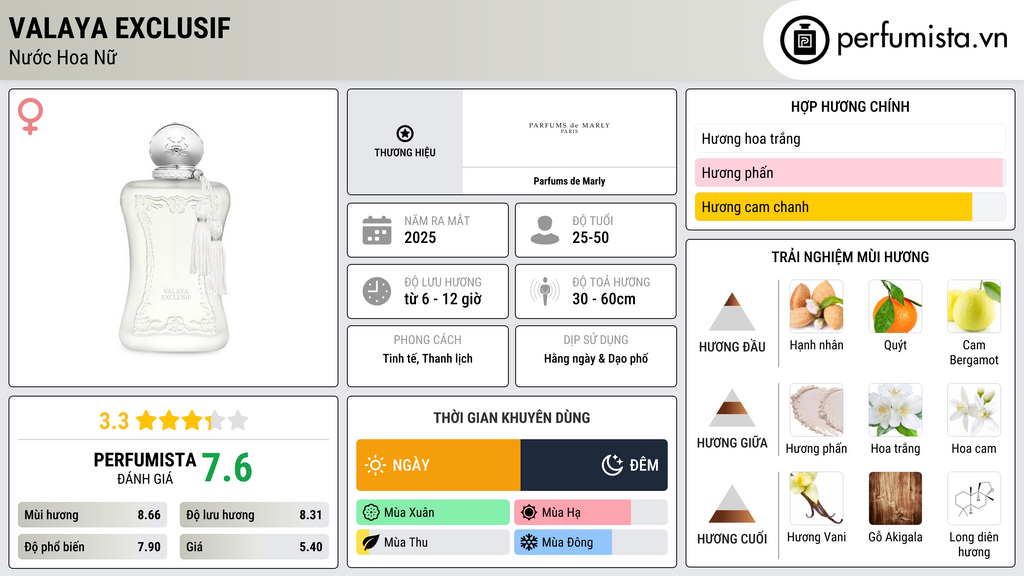Click the Gỗ Akigala wood note image
1024x576 pixels.
pyautogui.click(x=895, y=498)
